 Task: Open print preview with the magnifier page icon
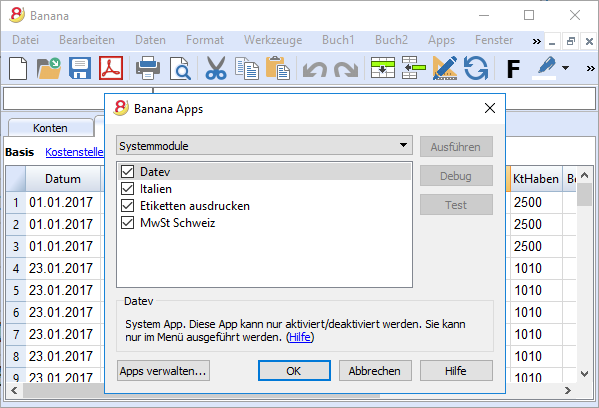coord(180,68)
